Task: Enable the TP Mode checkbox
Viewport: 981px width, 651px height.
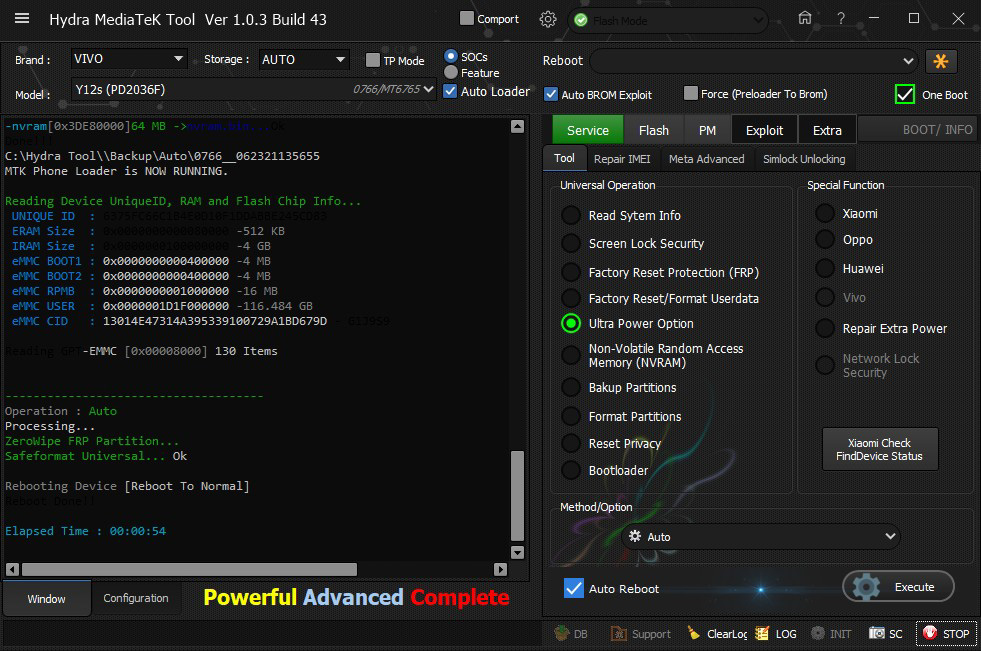Action: click(x=373, y=60)
